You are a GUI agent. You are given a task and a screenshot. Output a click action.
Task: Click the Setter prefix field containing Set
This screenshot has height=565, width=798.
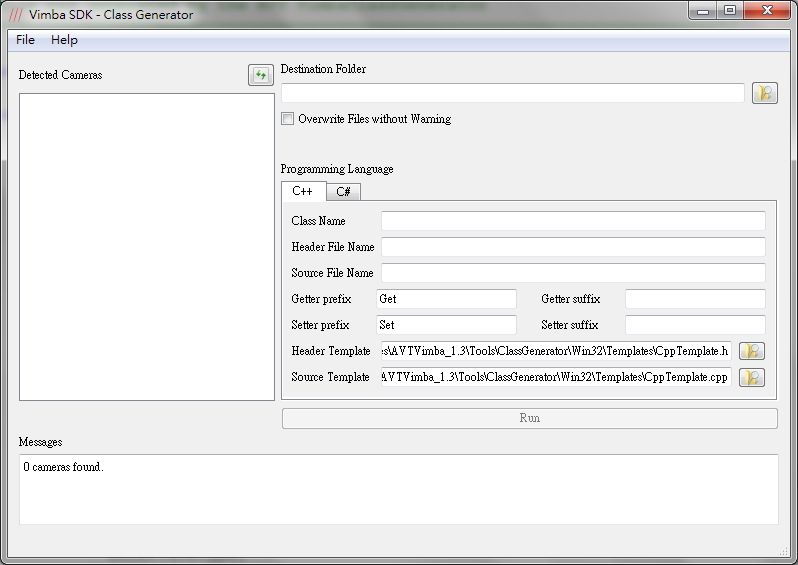pos(446,325)
